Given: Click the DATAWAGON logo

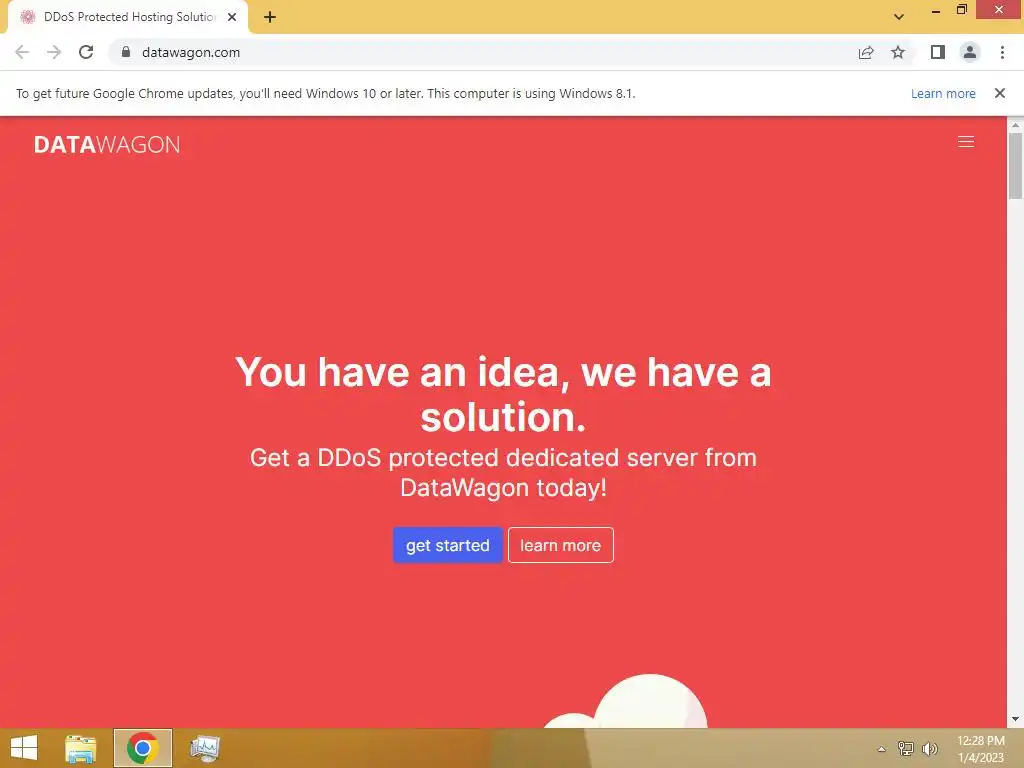Looking at the screenshot, I should 106,144.
